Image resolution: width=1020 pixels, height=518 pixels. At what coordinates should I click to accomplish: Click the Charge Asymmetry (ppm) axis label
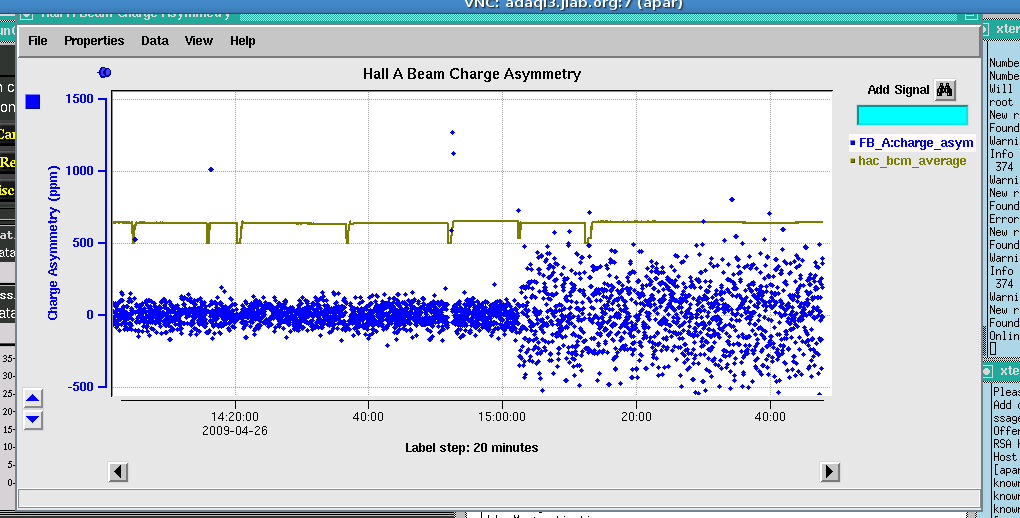tap(53, 243)
